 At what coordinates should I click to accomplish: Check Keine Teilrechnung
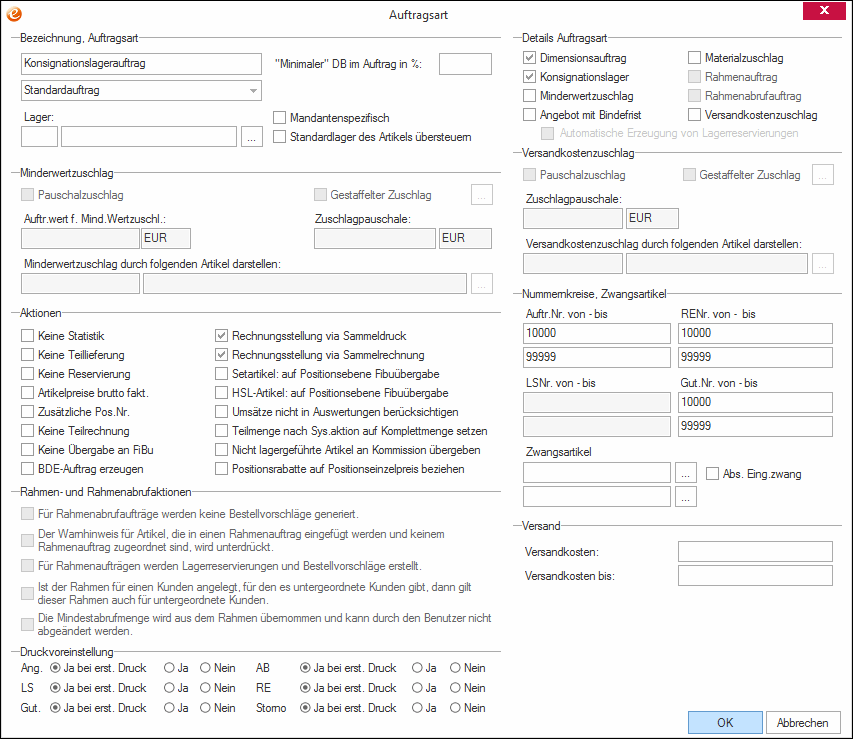[27, 431]
